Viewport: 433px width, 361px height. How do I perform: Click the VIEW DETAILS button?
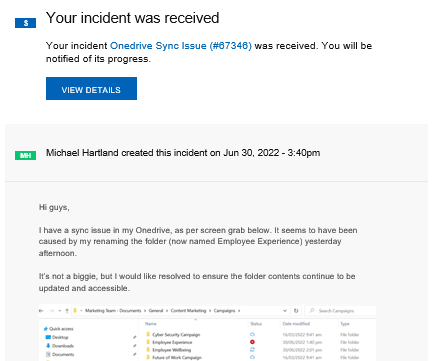point(91,89)
